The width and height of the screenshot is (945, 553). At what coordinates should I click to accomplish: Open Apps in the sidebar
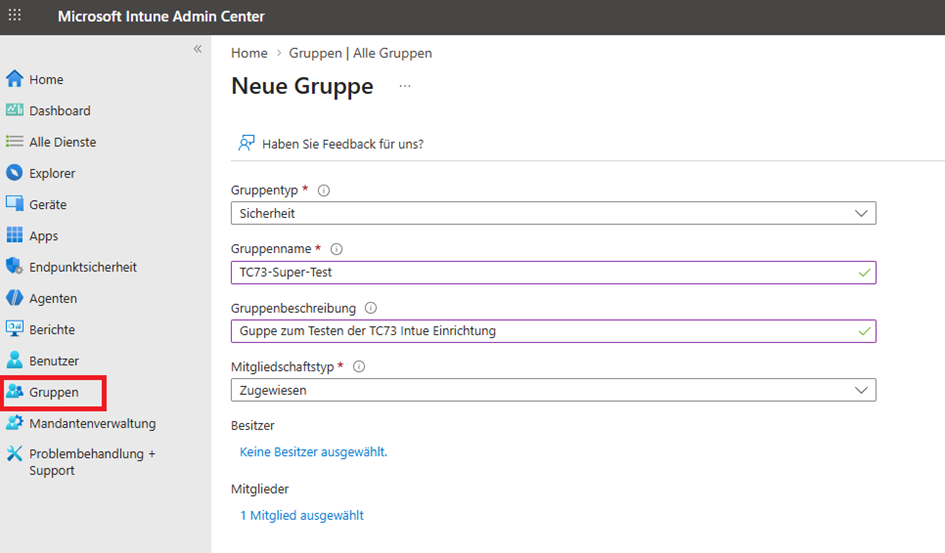pos(44,236)
